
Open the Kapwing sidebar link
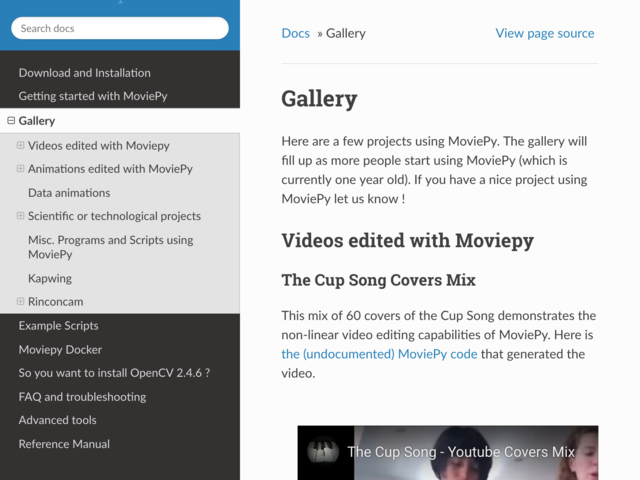(50, 278)
